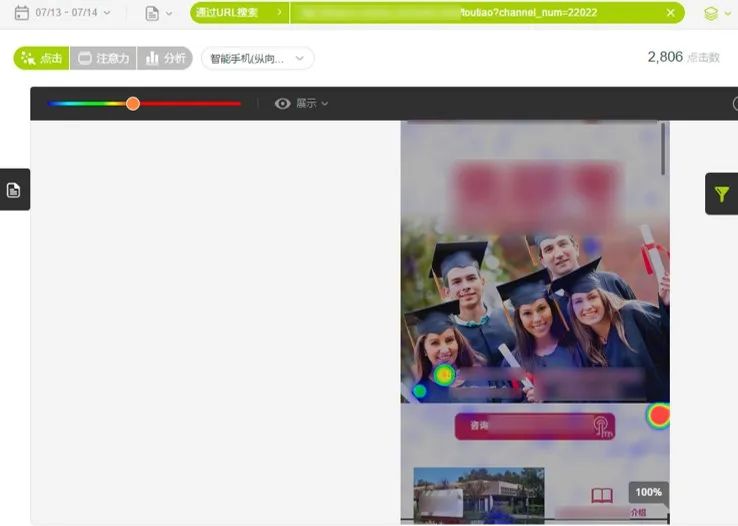Image resolution: width=738 pixels, height=526 pixels.
Task: Click the book icon above 介绍
Action: click(x=601, y=495)
